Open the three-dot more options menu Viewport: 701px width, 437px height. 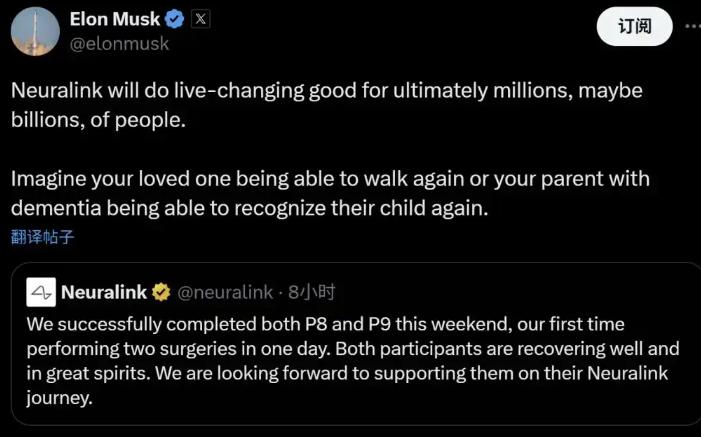pos(692,27)
